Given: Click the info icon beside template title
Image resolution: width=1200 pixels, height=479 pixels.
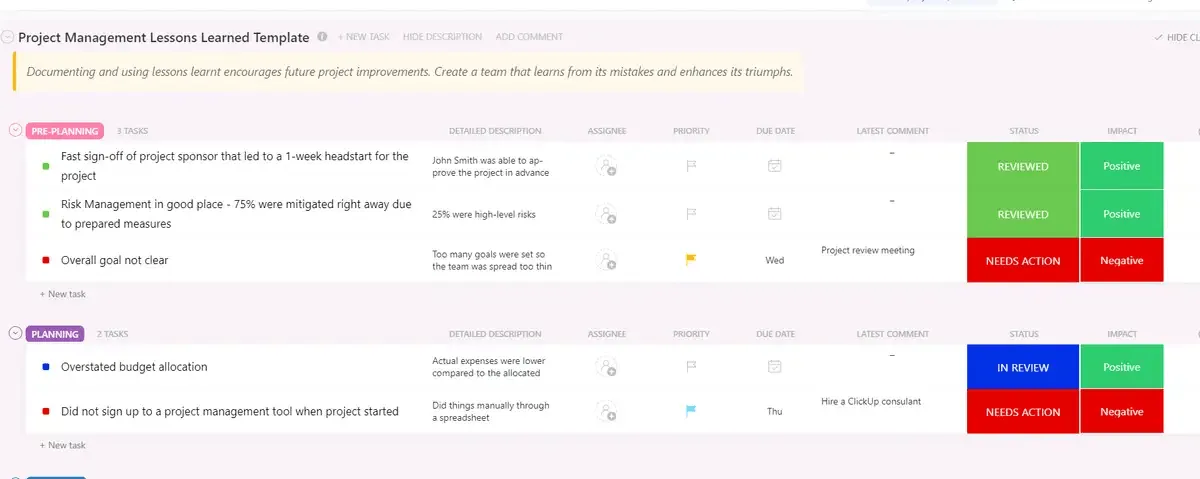Looking at the screenshot, I should (x=322, y=37).
